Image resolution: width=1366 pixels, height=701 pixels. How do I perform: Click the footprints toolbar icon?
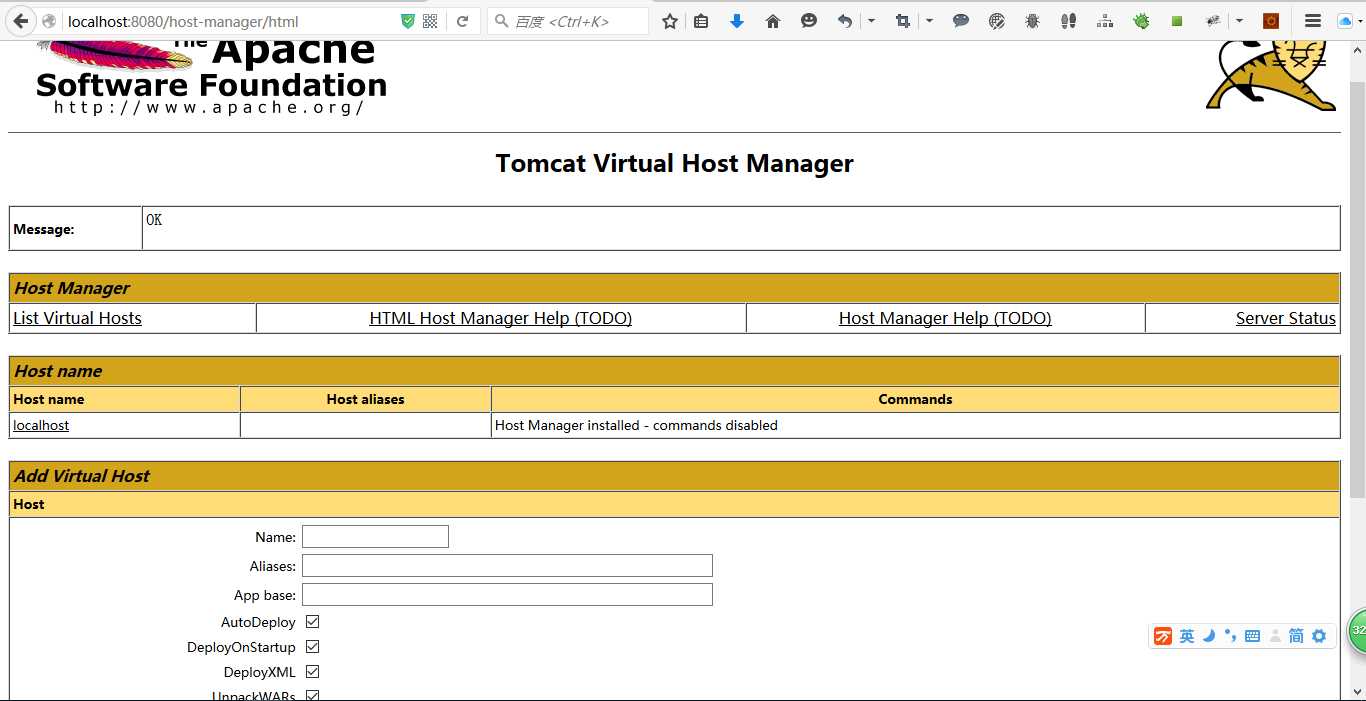pos(1069,21)
